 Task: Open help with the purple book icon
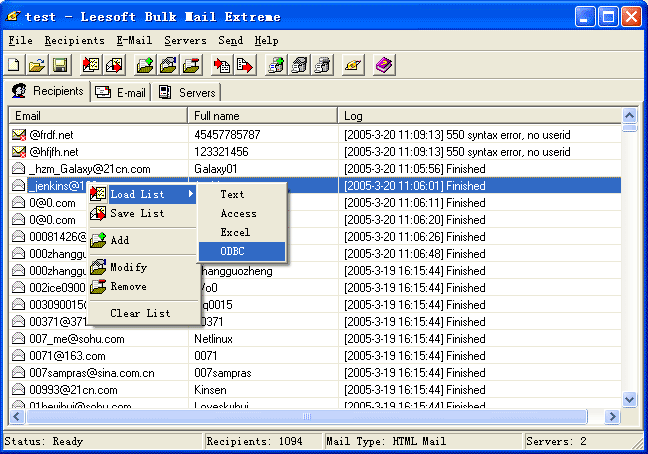click(384, 65)
